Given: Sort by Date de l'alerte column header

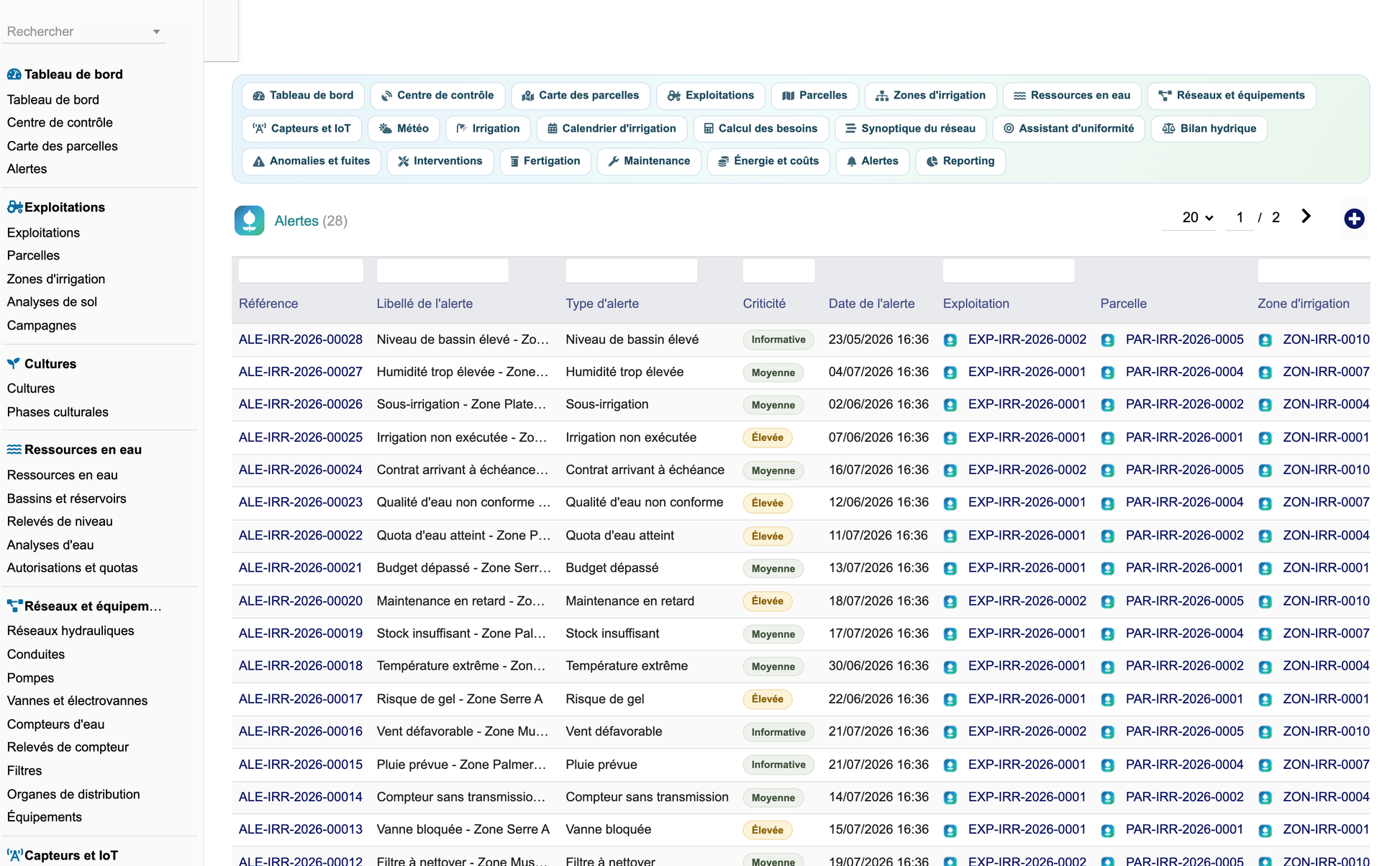Looking at the screenshot, I should [871, 304].
